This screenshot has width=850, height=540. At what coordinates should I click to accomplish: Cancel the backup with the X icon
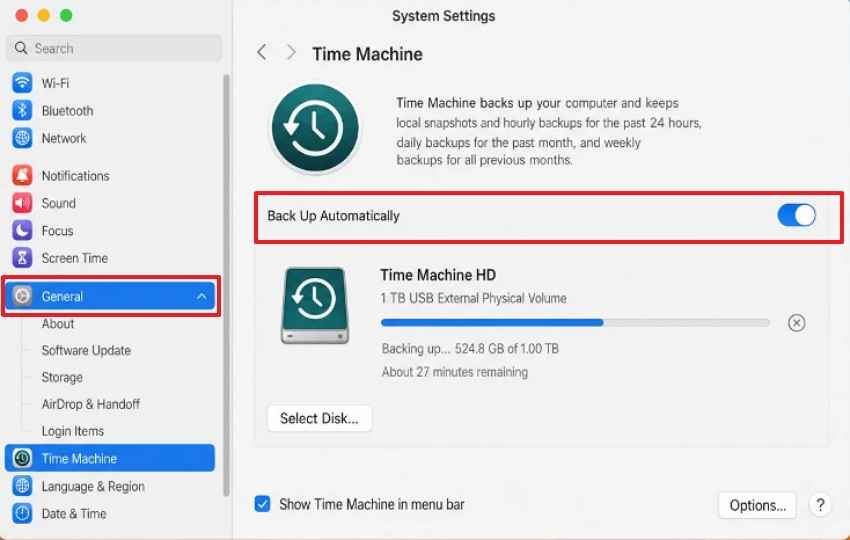[796, 323]
